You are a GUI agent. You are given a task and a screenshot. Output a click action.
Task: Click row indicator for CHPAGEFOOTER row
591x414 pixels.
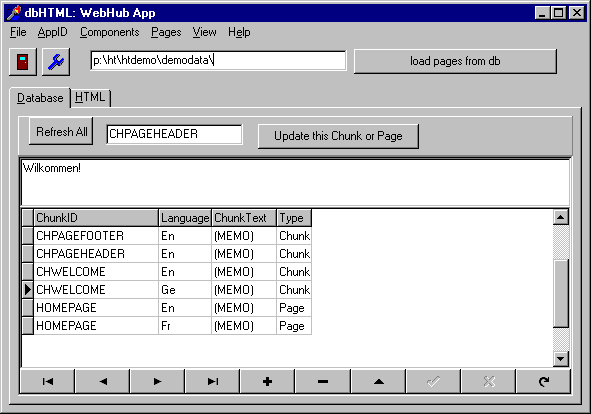point(28,236)
